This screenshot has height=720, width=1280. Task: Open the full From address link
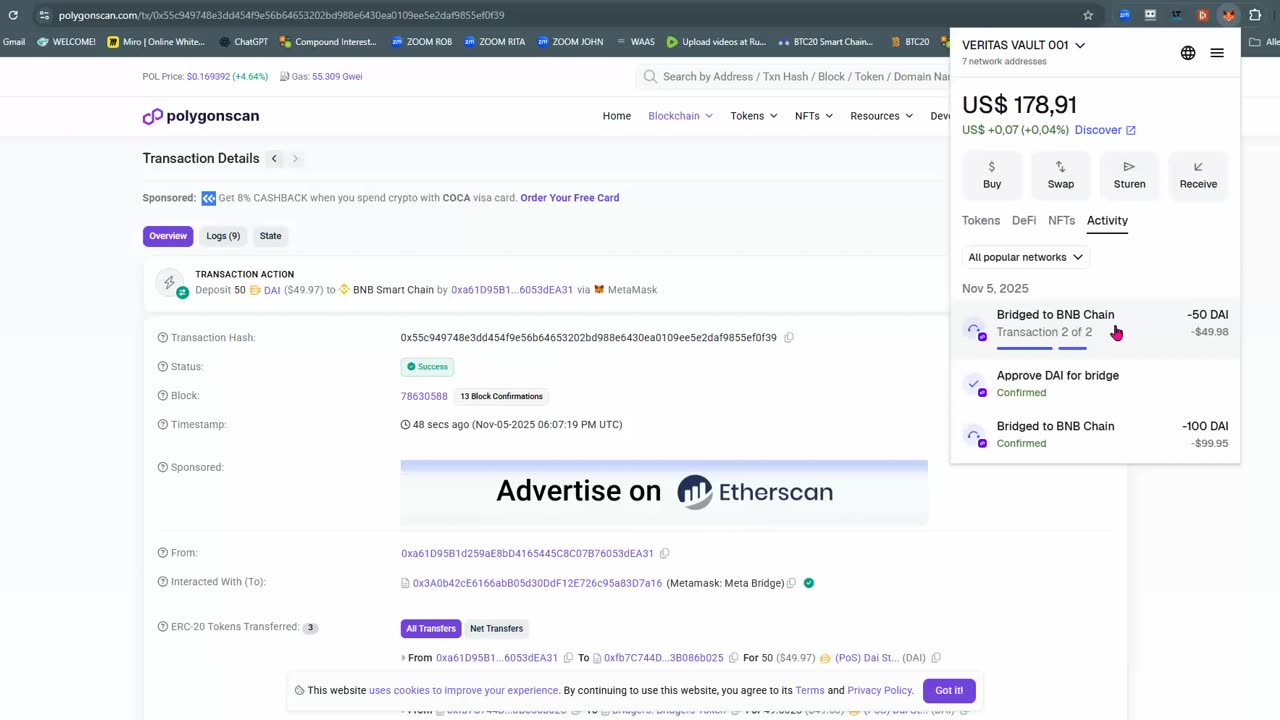[x=527, y=553]
